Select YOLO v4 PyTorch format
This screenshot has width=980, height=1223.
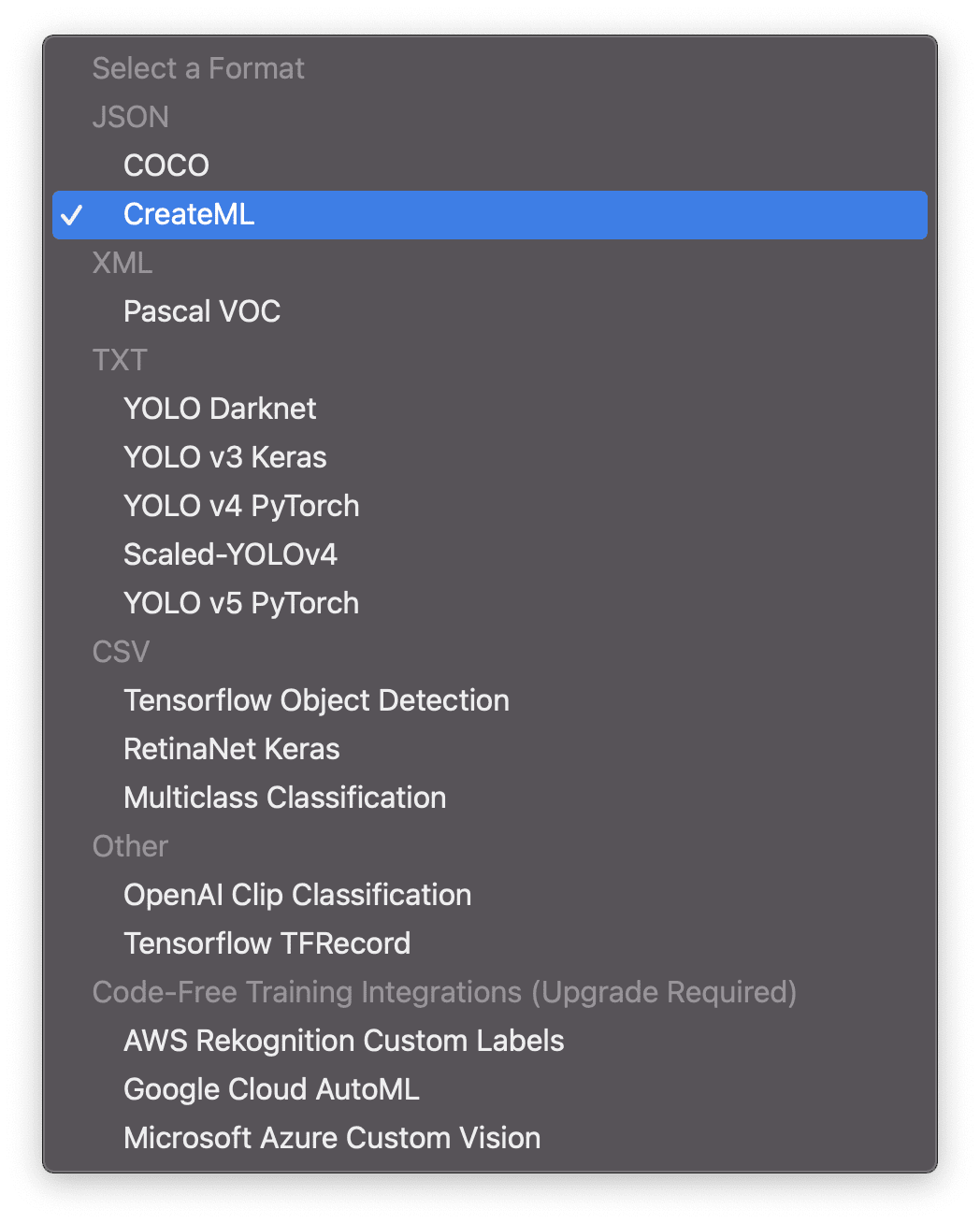pos(241,506)
